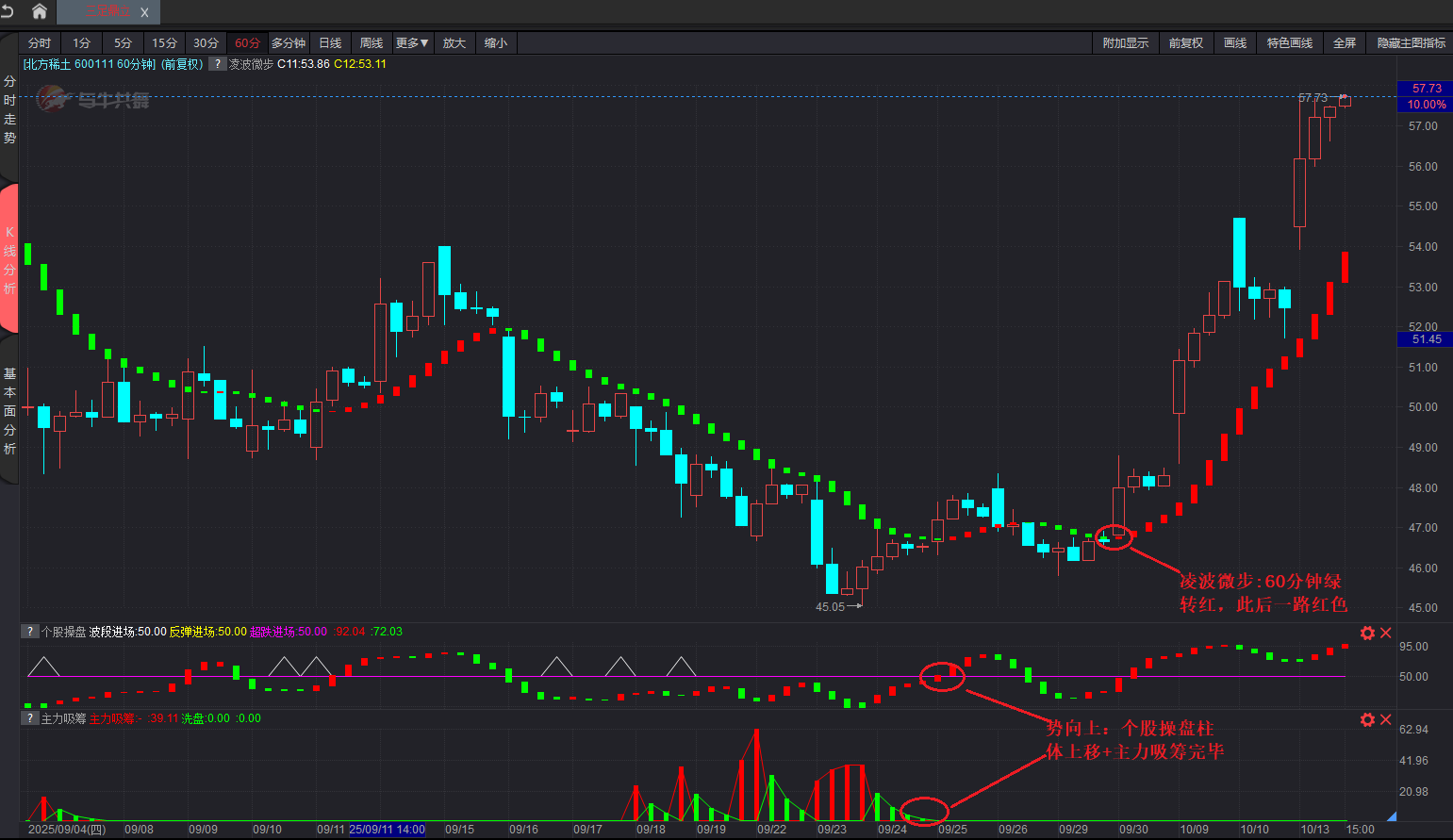
Task: Toggle 隐藏主图指标 to hide main indicators
Action: click(1411, 43)
